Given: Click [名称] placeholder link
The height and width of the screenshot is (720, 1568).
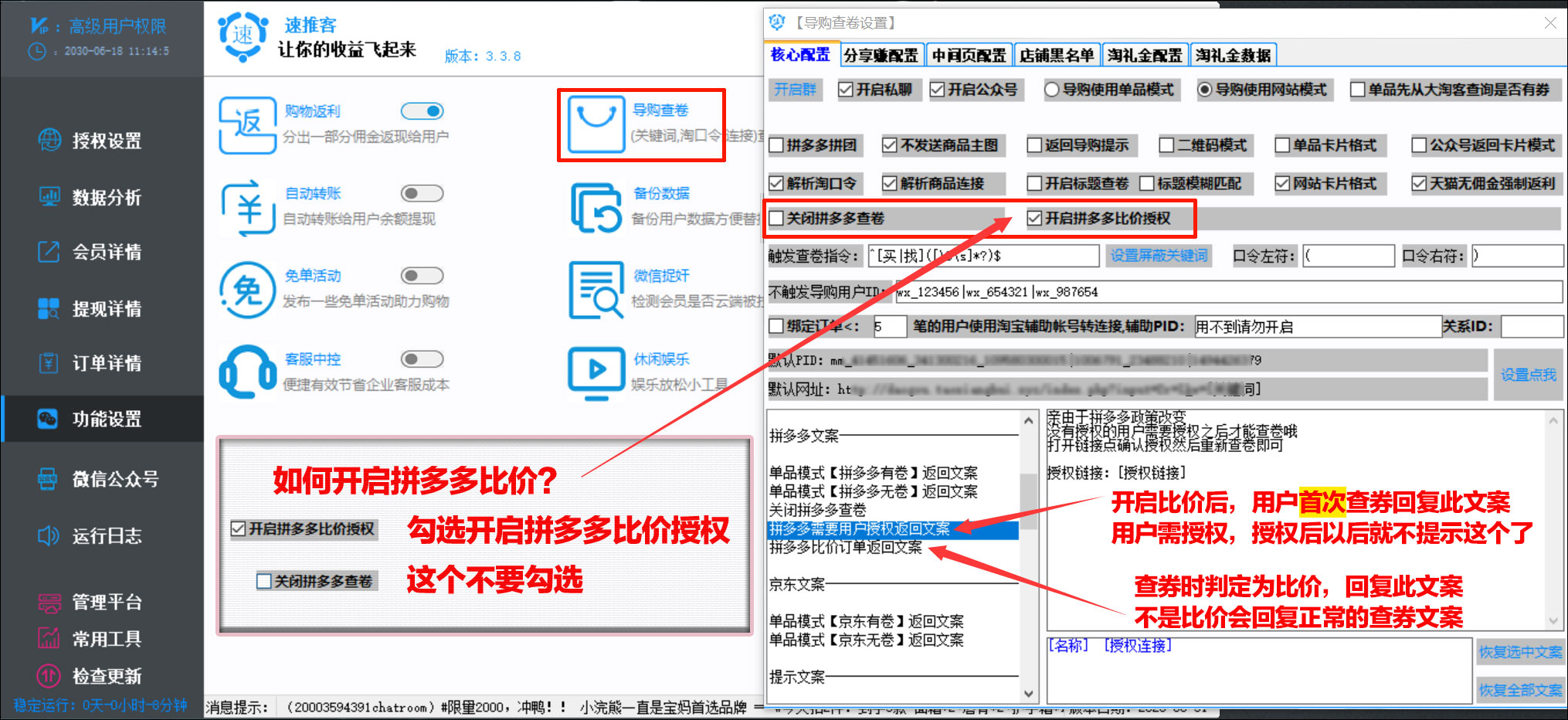Looking at the screenshot, I should (1068, 645).
